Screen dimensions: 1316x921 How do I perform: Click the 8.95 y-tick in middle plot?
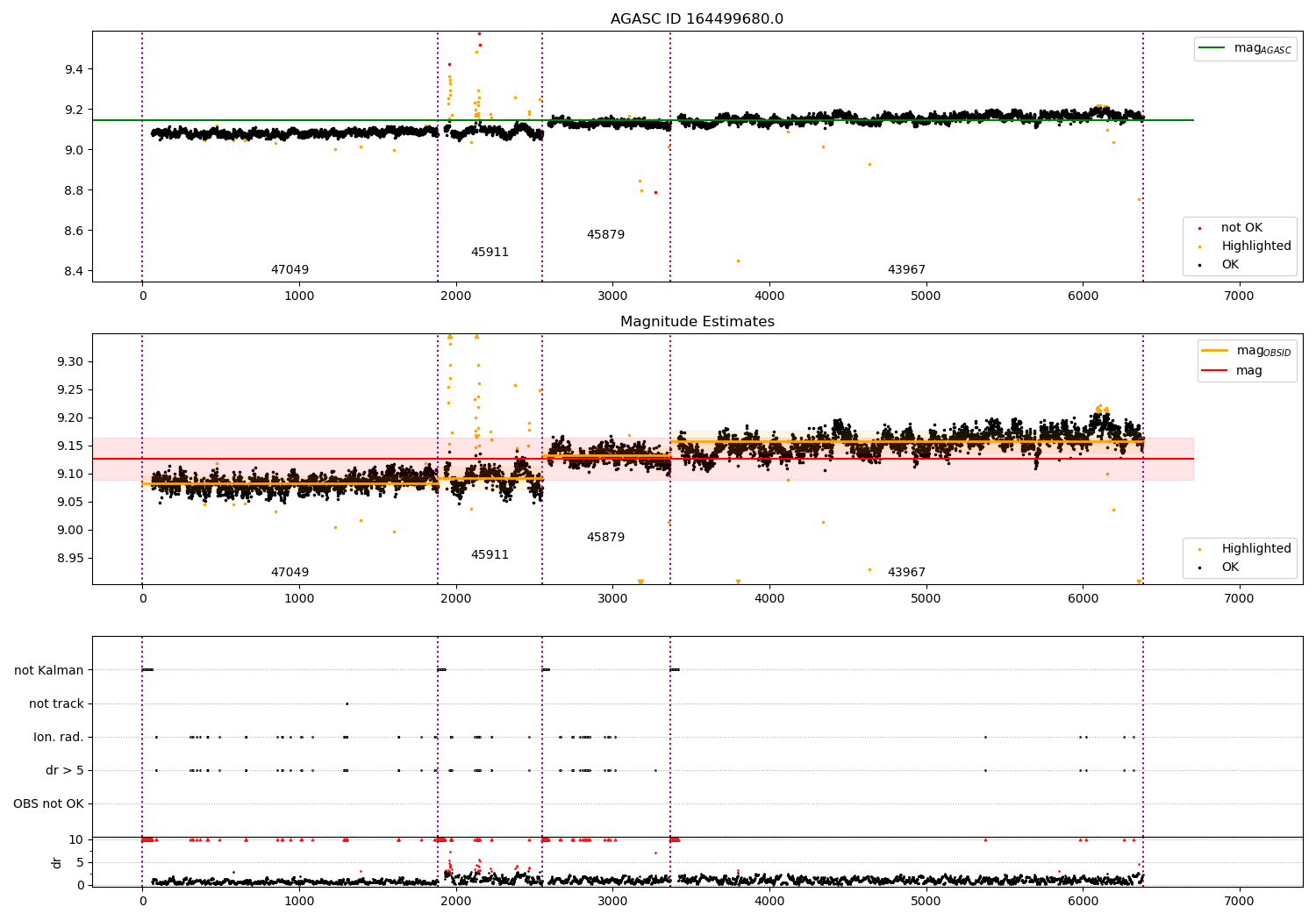(x=69, y=559)
